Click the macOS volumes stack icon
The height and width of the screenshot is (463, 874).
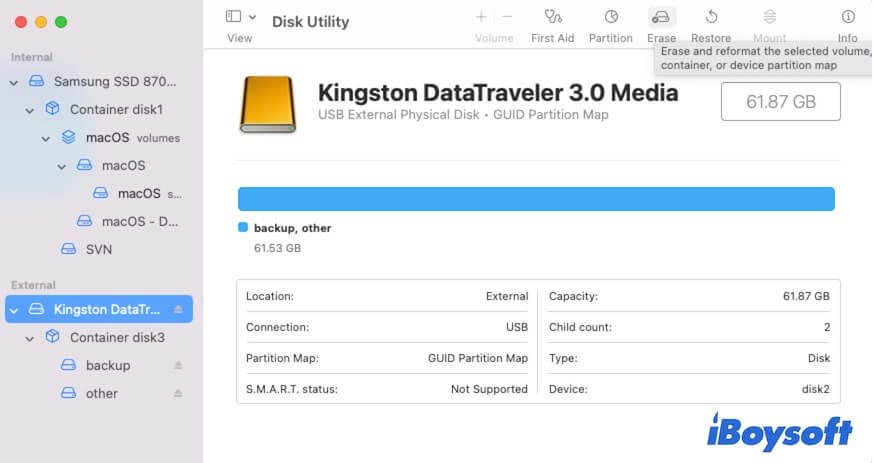point(69,137)
